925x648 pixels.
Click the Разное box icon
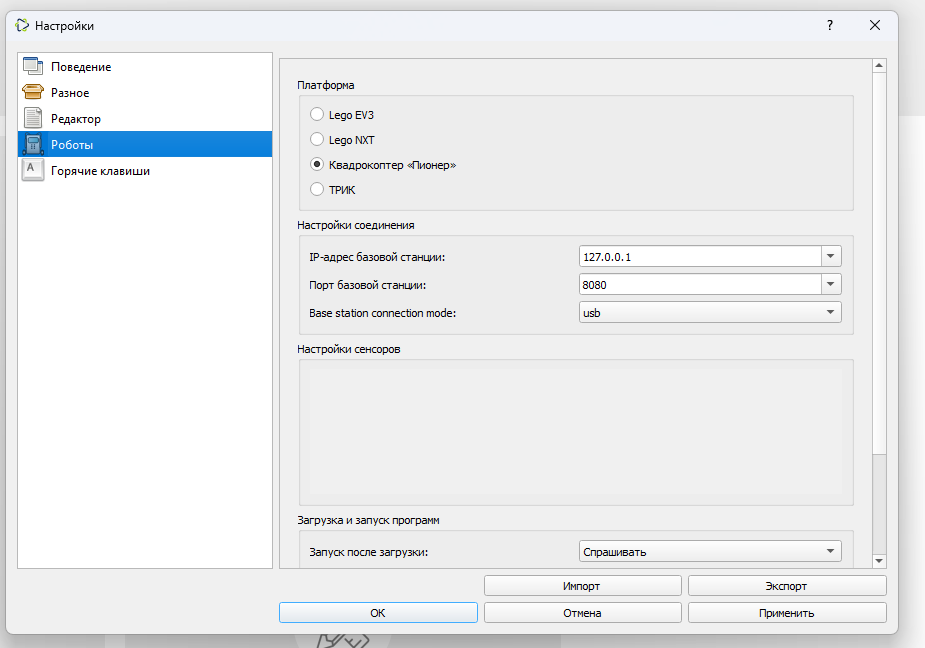pos(33,92)
